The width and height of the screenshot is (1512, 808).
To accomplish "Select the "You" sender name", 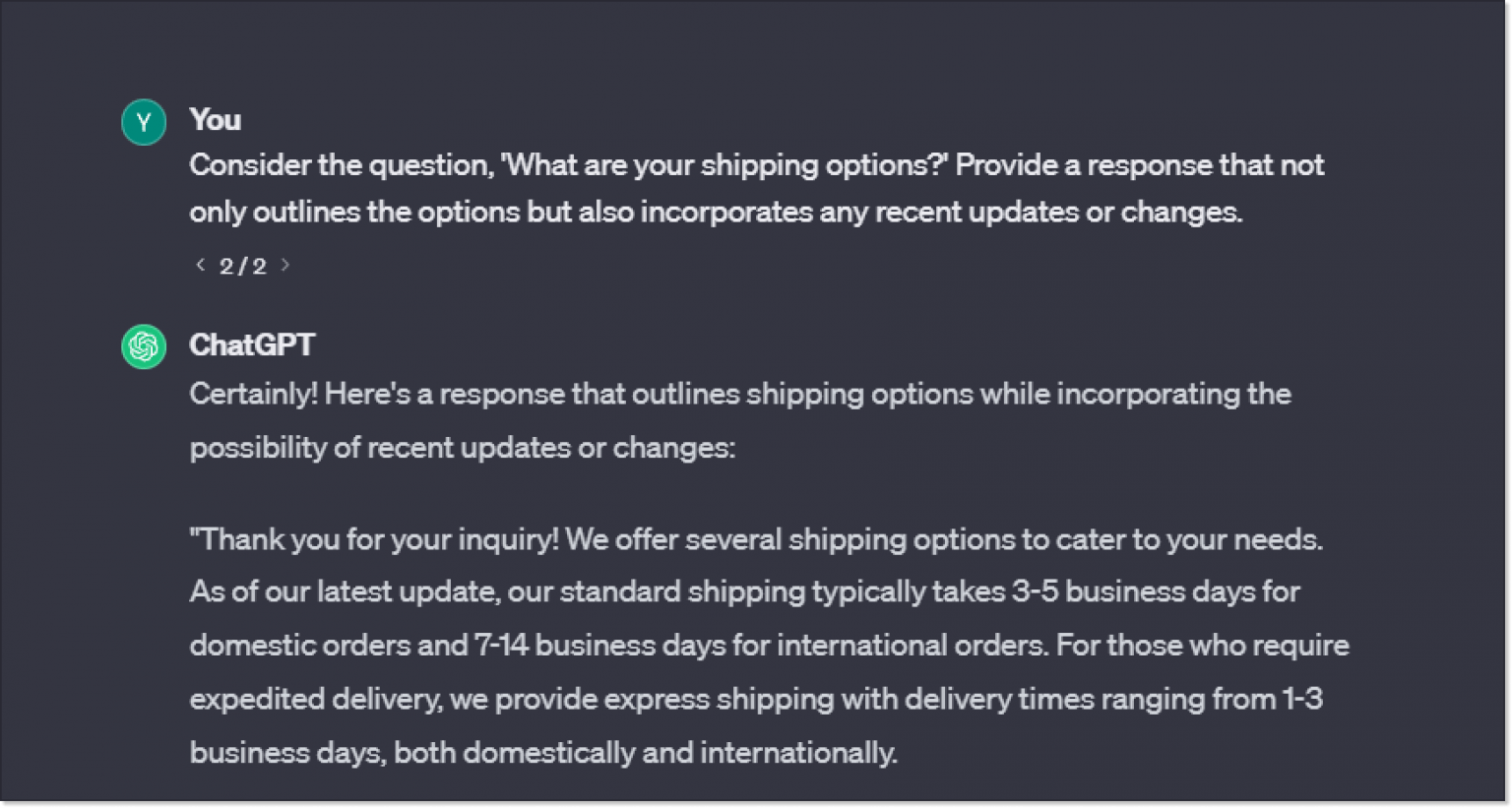I will point(214,120).
